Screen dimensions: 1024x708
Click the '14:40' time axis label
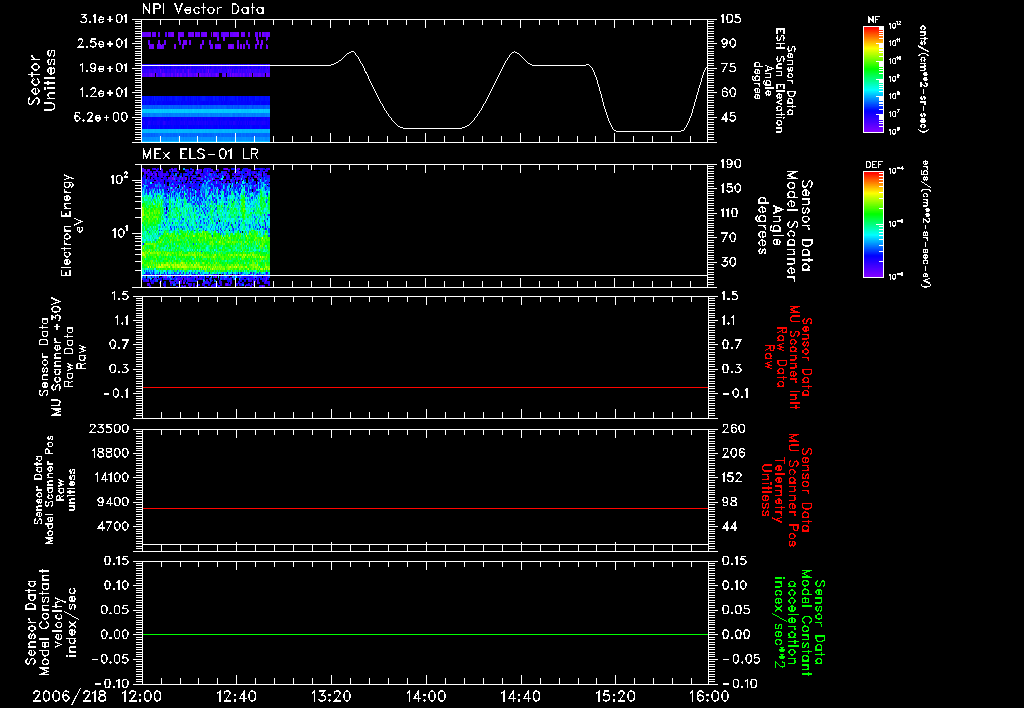tap(520, 697)
